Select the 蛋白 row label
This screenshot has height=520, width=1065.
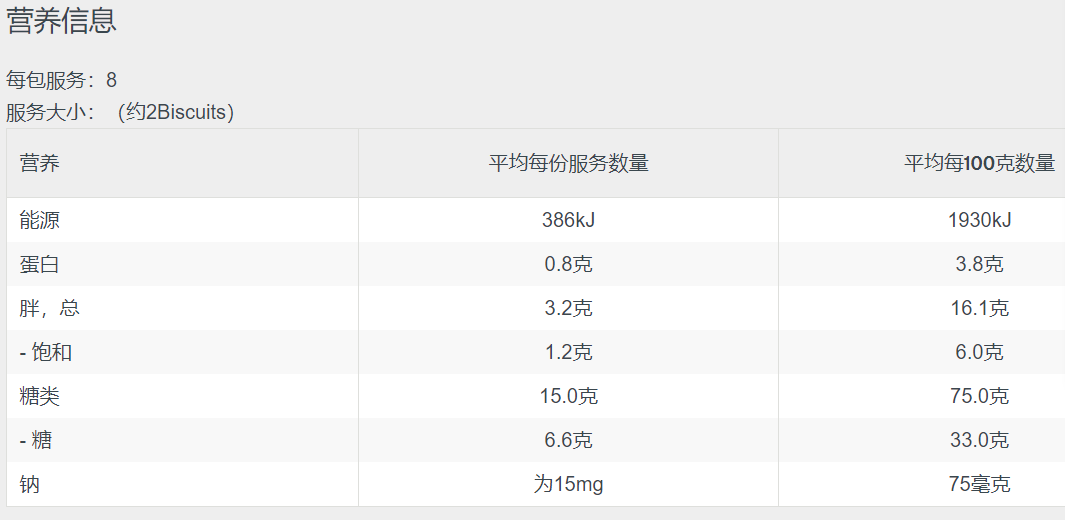coord(40,264)
